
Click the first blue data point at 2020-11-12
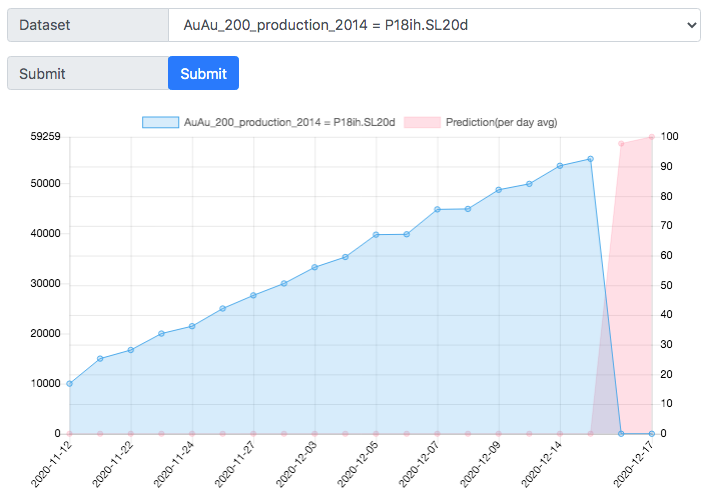coord(70,384)
